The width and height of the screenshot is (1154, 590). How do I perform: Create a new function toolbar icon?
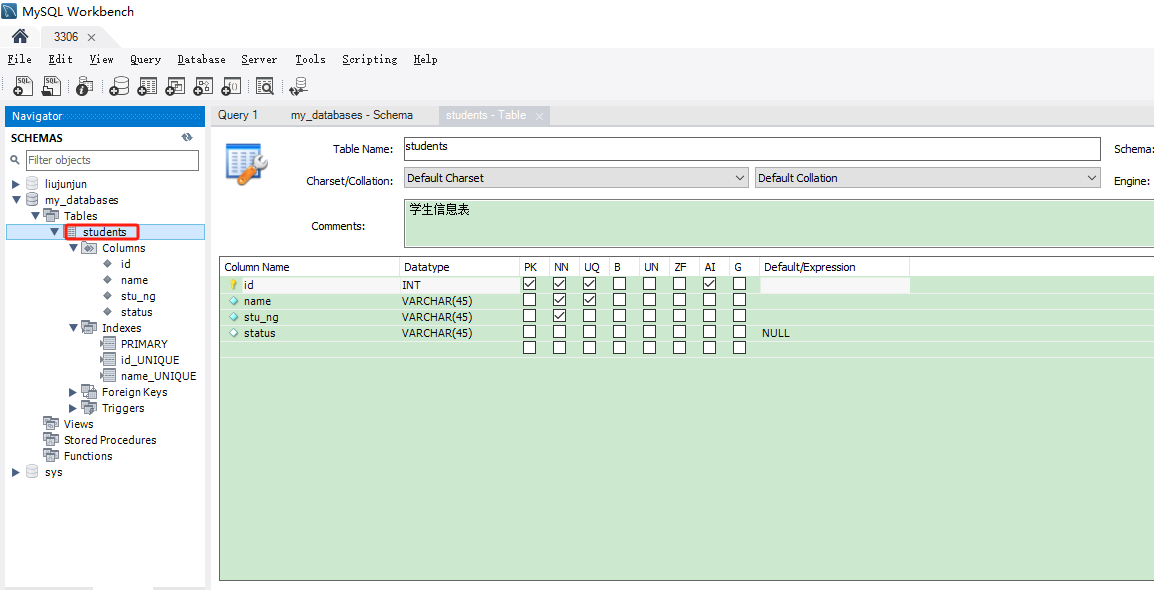pos(231,87)
